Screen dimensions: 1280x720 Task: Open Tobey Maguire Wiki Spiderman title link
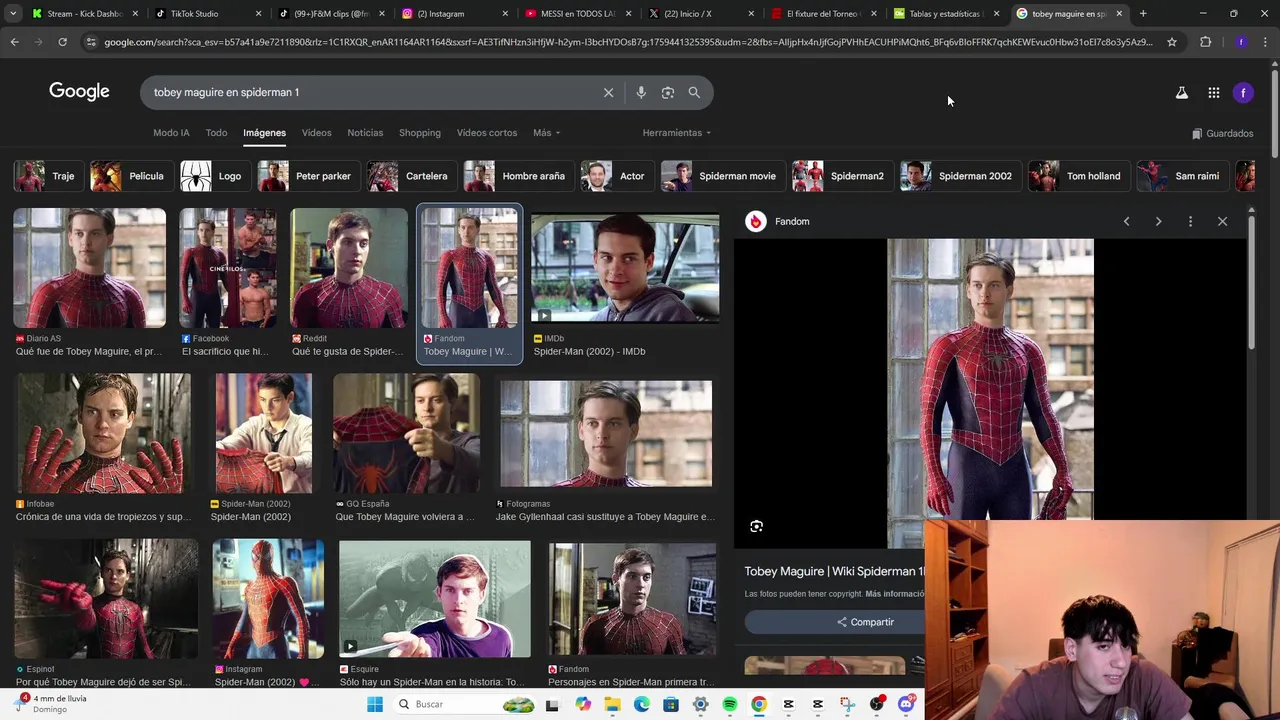[x=834, y=571]
